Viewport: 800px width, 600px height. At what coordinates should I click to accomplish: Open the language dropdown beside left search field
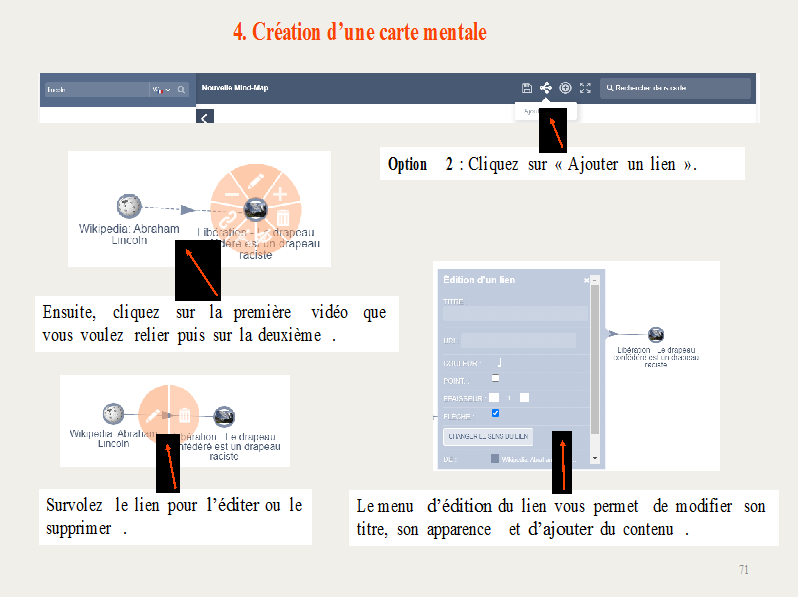(161, 90)
